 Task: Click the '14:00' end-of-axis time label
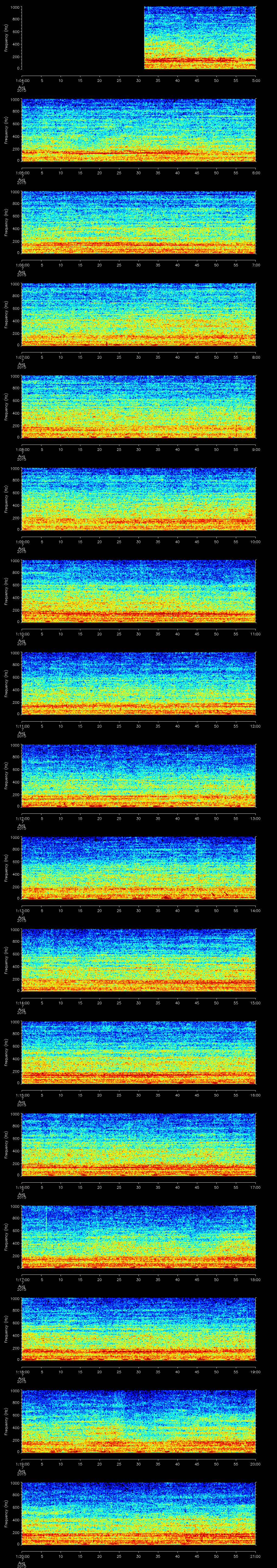256,910
